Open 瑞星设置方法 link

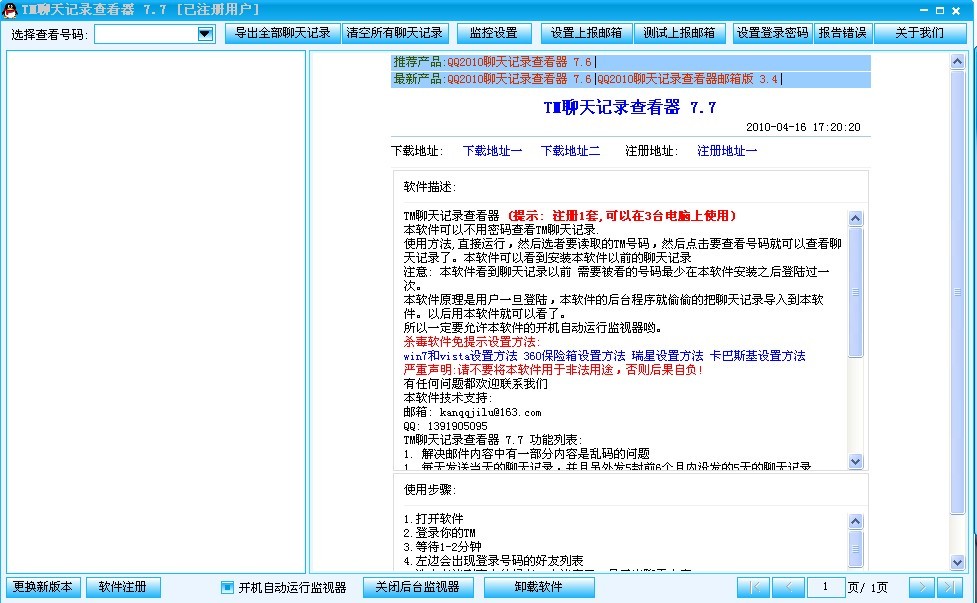coord(667,356)
